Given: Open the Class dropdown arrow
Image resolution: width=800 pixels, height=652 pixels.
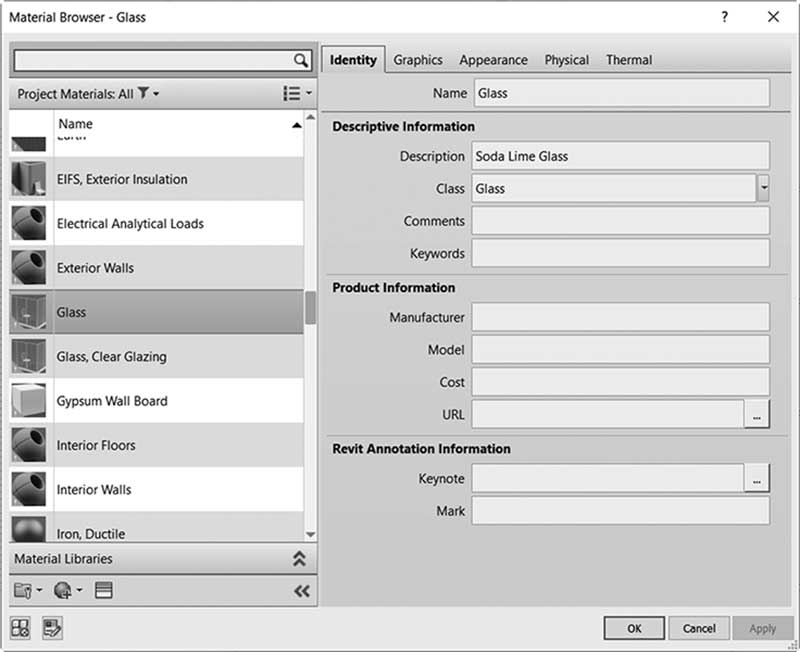Looking at the screenshot, I should tap(763, 188).
